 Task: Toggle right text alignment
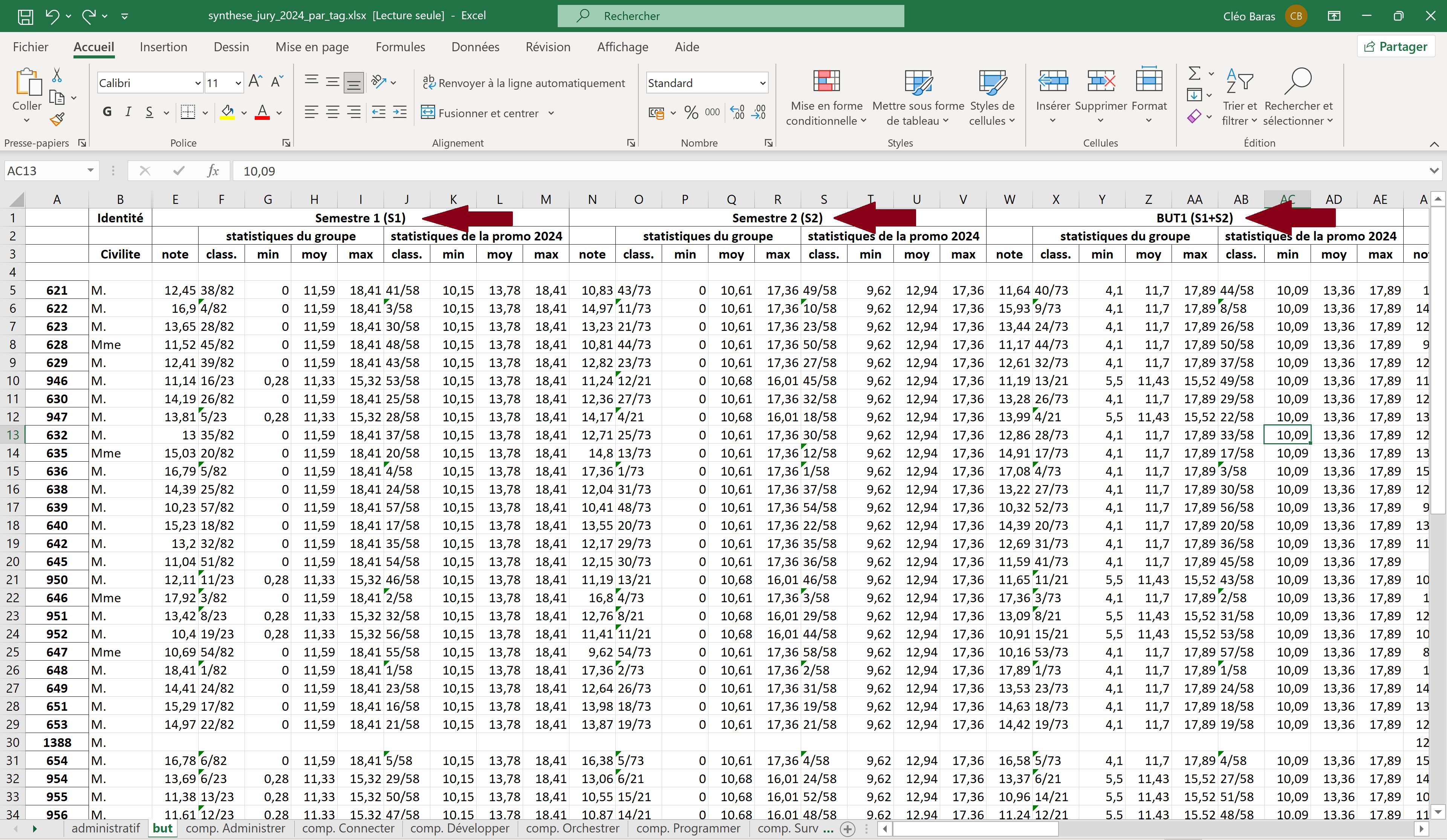coord(354,112)
